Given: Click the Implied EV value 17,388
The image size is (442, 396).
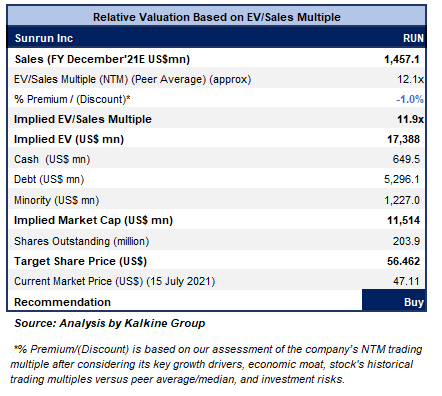Looking at the screenshot, I should [403, 139].
